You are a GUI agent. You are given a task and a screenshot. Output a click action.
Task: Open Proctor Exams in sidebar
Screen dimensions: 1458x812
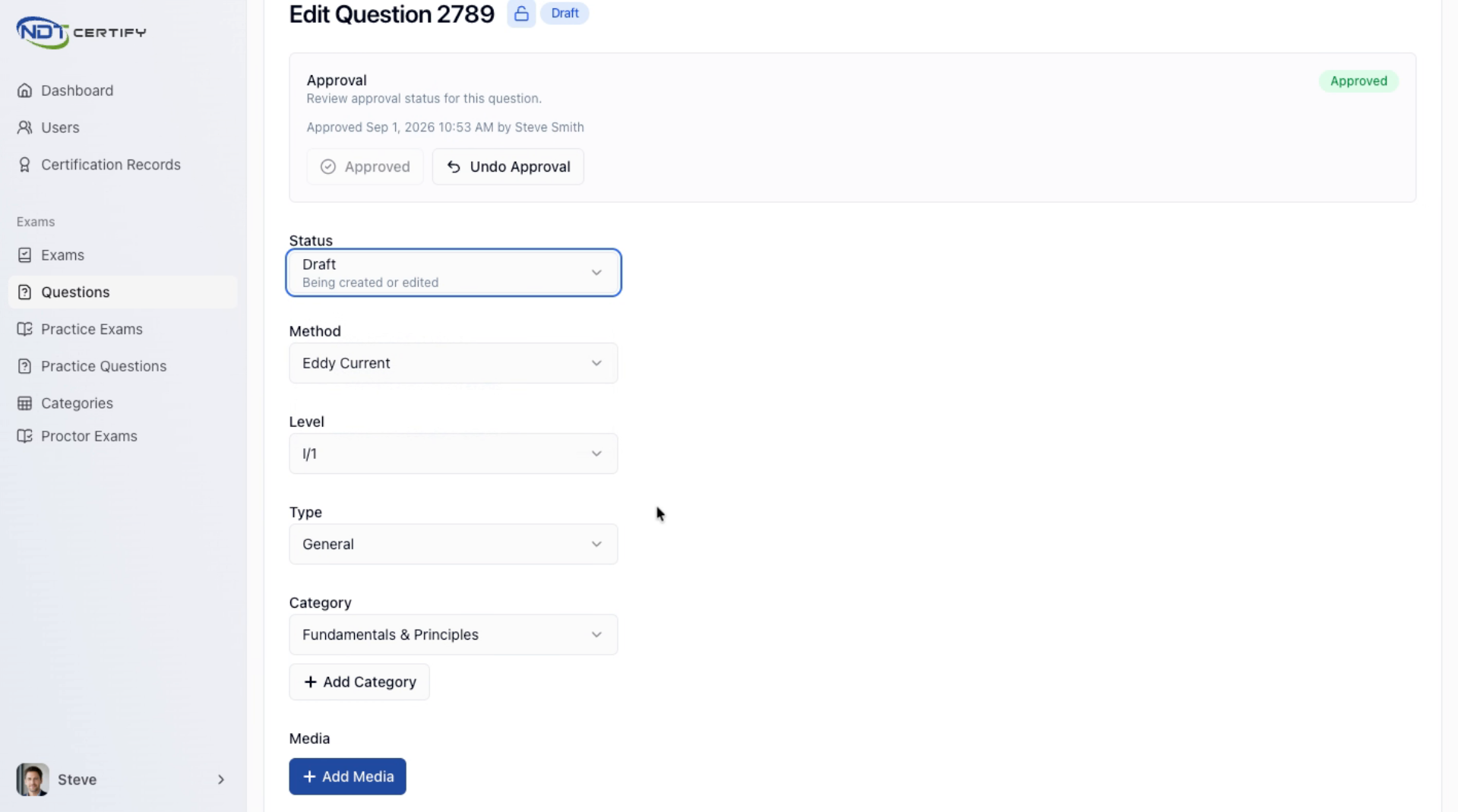pos(122,436)
